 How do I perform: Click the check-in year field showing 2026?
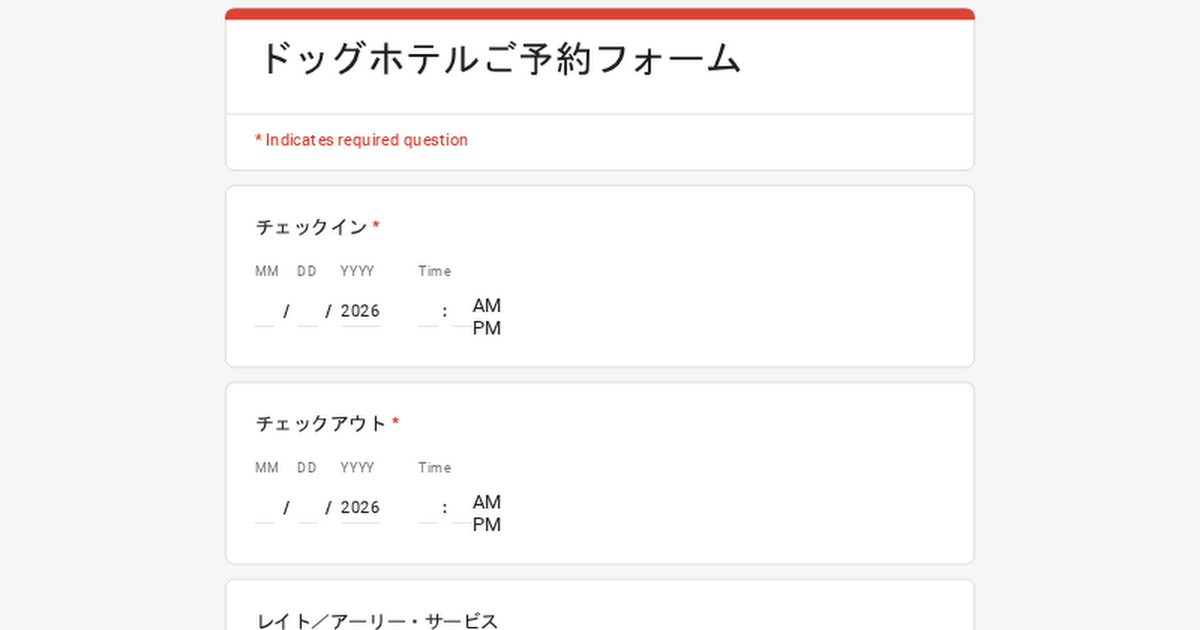click(x=360, y=311)
